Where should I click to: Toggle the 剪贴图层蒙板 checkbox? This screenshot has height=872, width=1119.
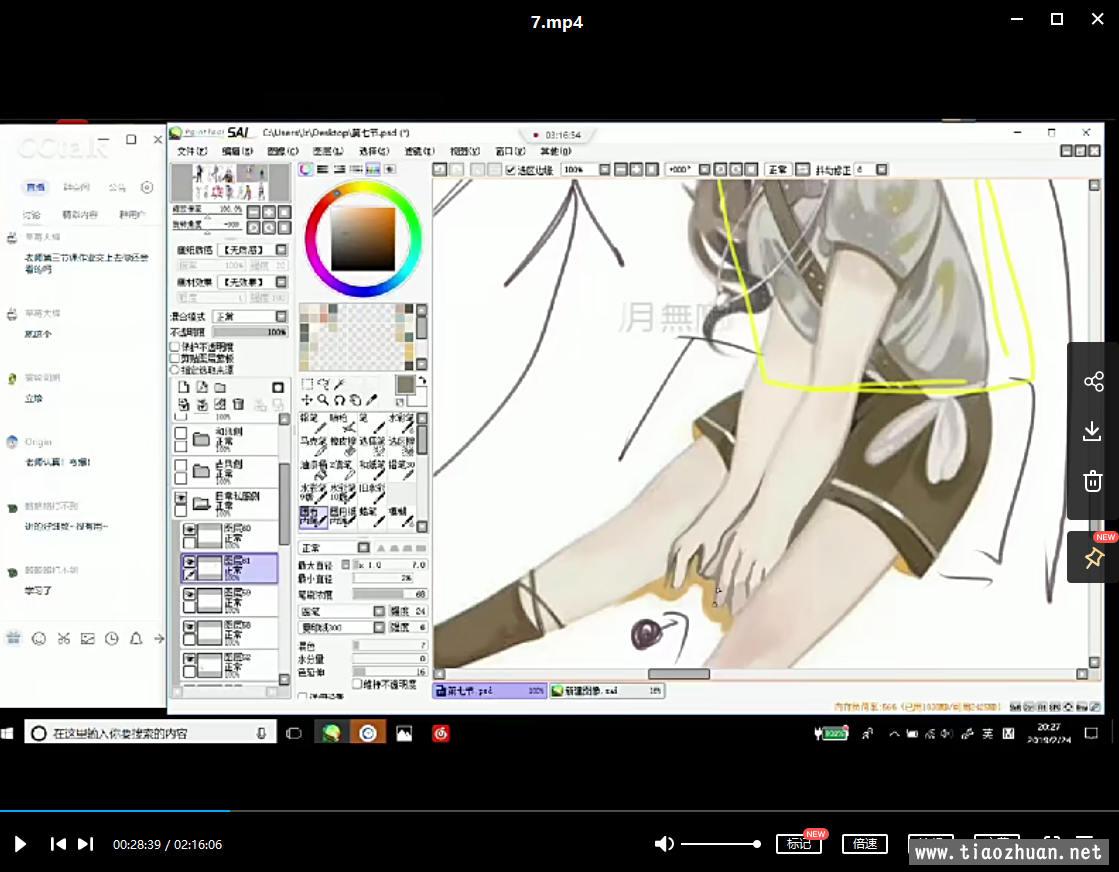click(175, 358)
